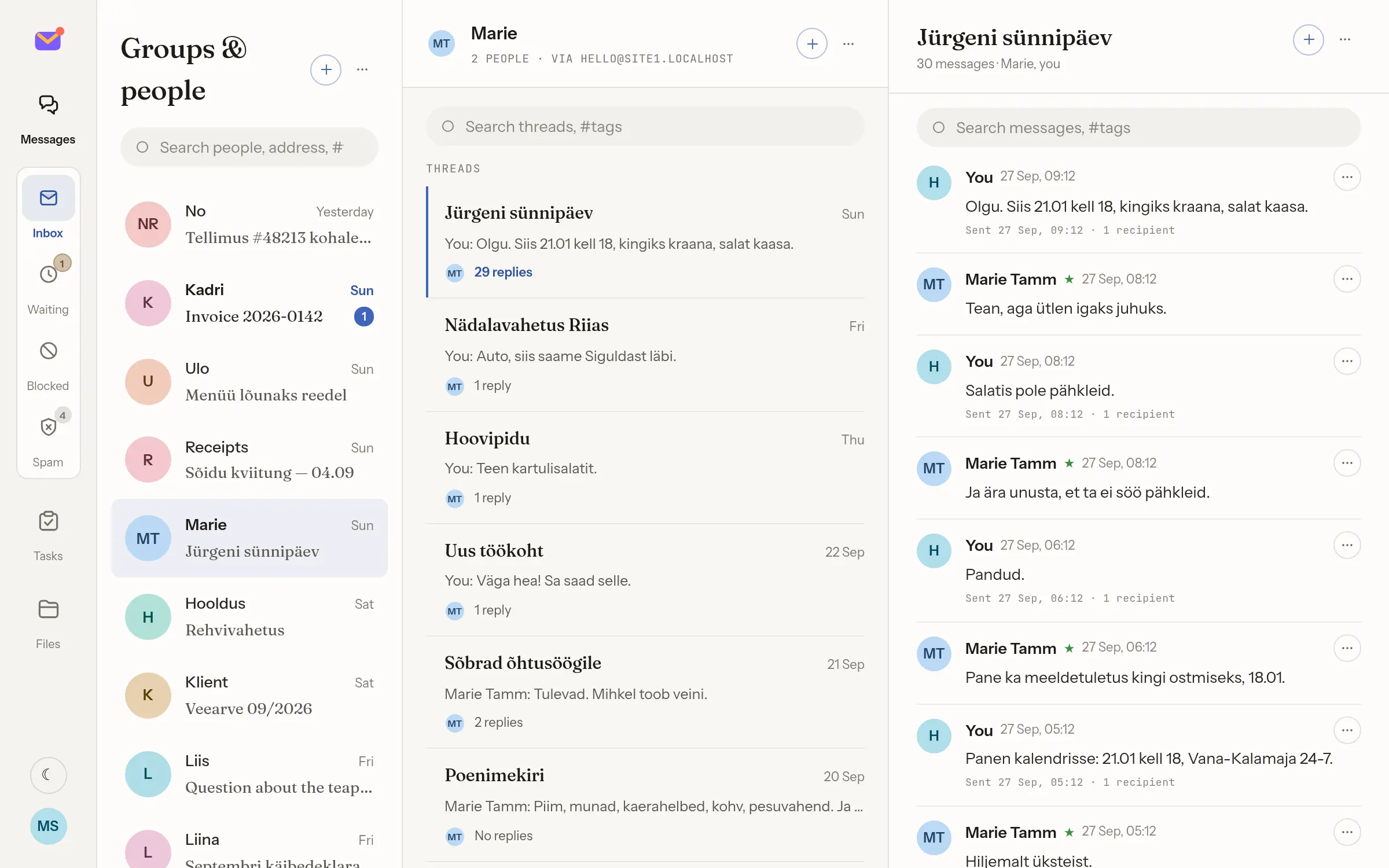Open options for Salatis pole pähkleid message
The height and width of the screenshot is (868, 1389).
point(1347,361)
